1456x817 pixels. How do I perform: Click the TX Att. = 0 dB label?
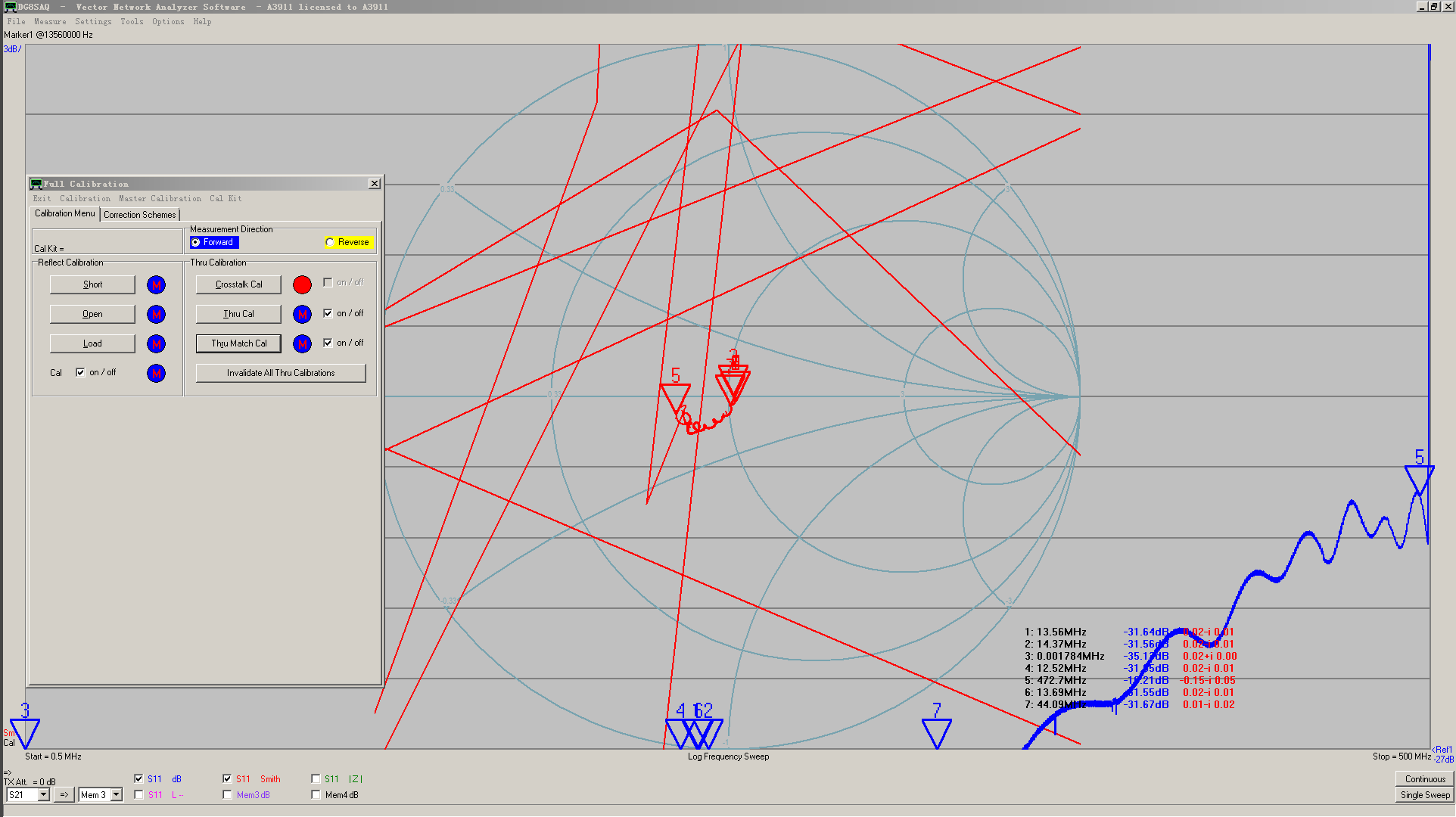[x=30, y=782]
